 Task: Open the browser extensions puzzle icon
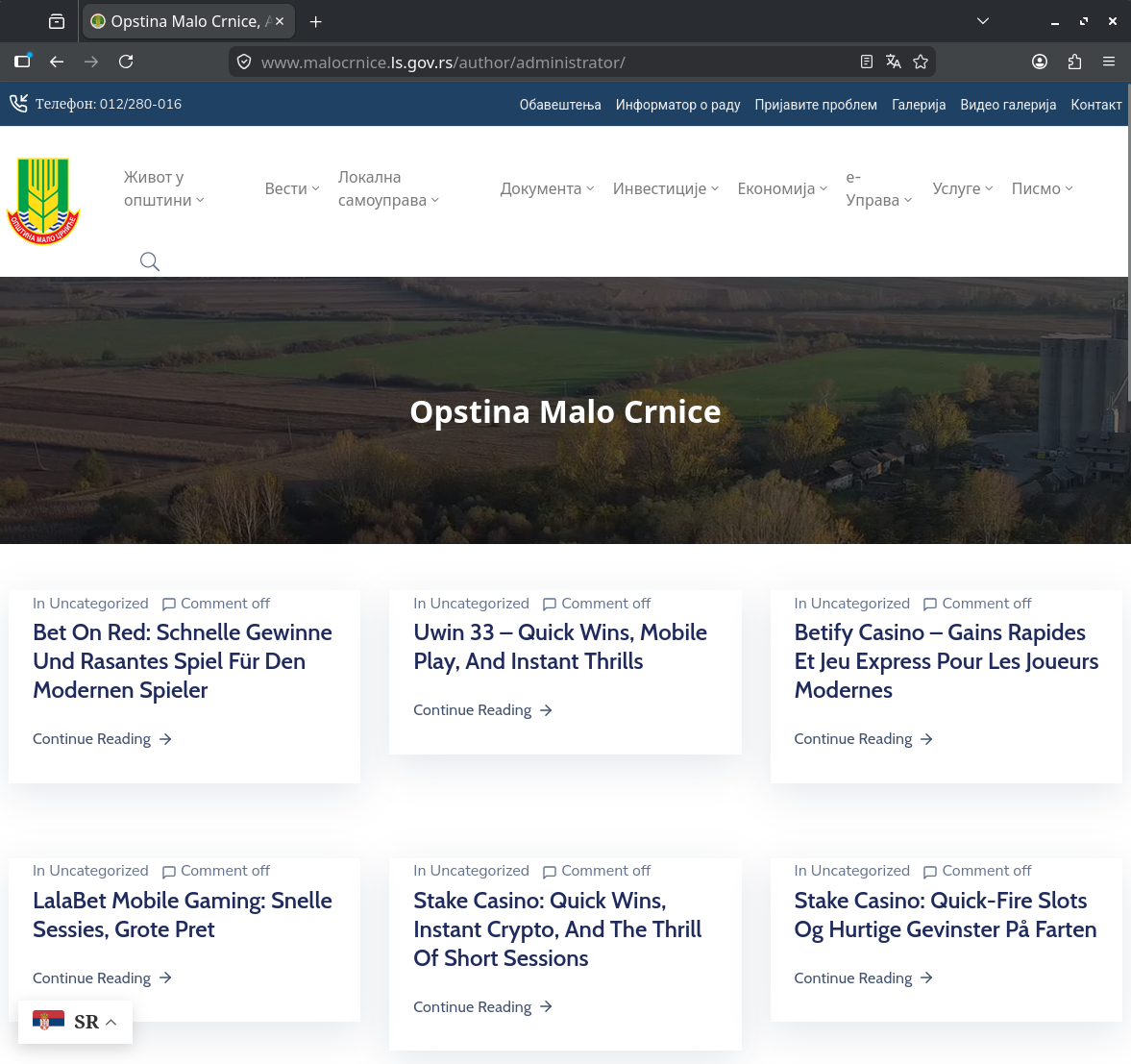click(x=1074, y=62)
